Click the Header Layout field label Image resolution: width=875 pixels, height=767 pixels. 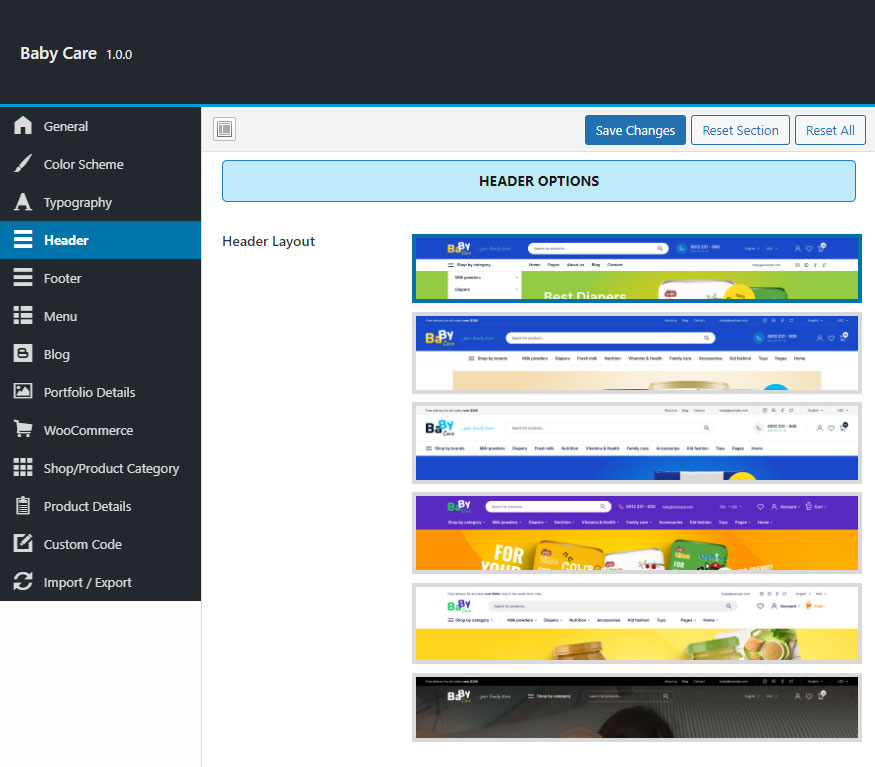click(268, 241)
